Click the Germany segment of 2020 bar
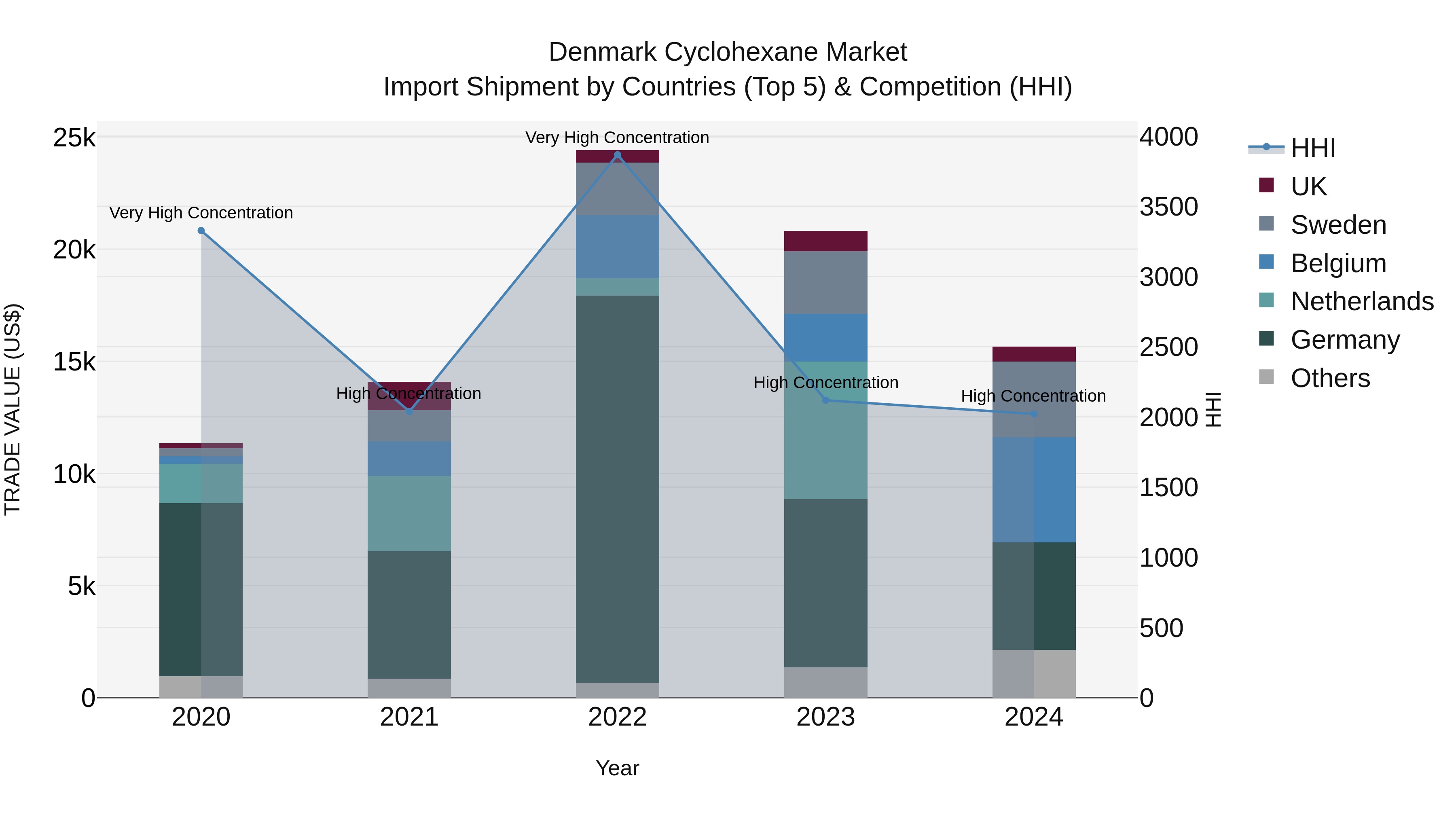The image size is (1456, 819). pos(201,590)
